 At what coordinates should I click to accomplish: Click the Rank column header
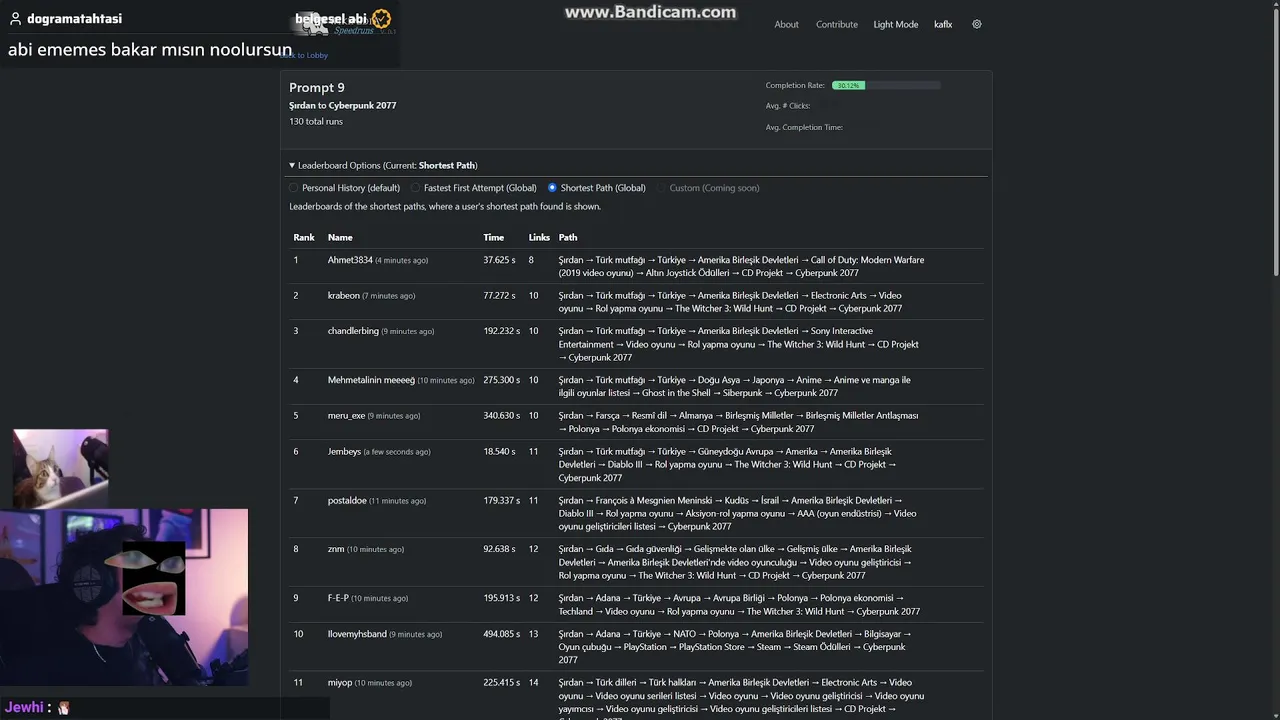[x=304, y=238]
